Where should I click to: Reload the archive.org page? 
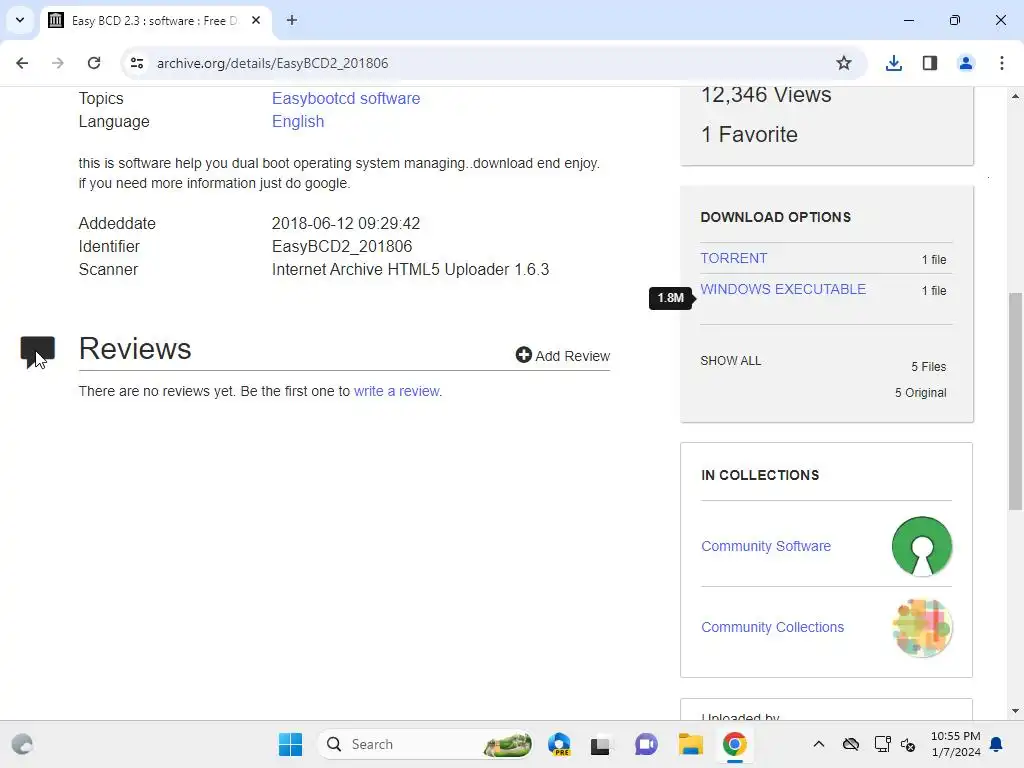[x=94, y=63]
